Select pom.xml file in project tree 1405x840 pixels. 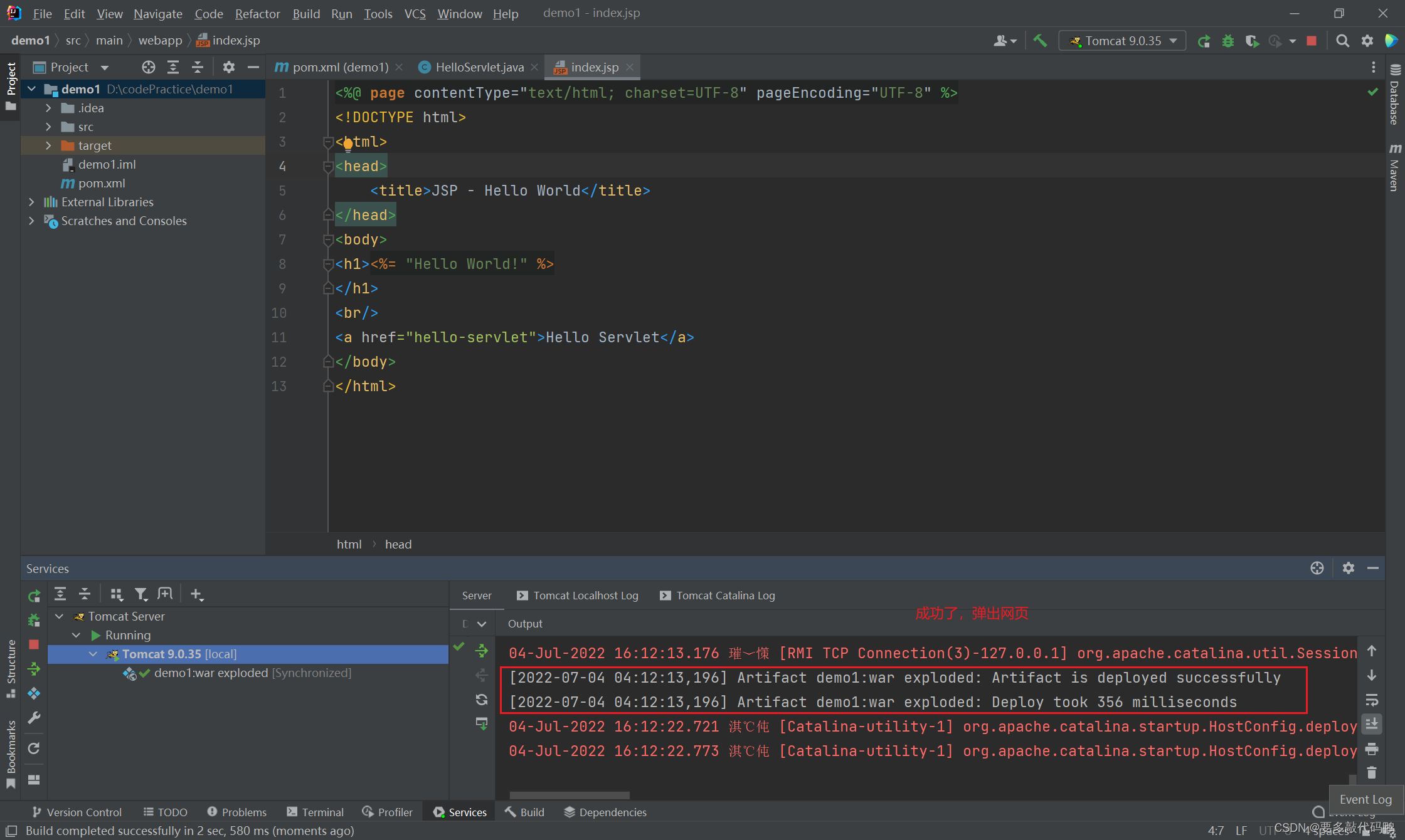point(101,183)
